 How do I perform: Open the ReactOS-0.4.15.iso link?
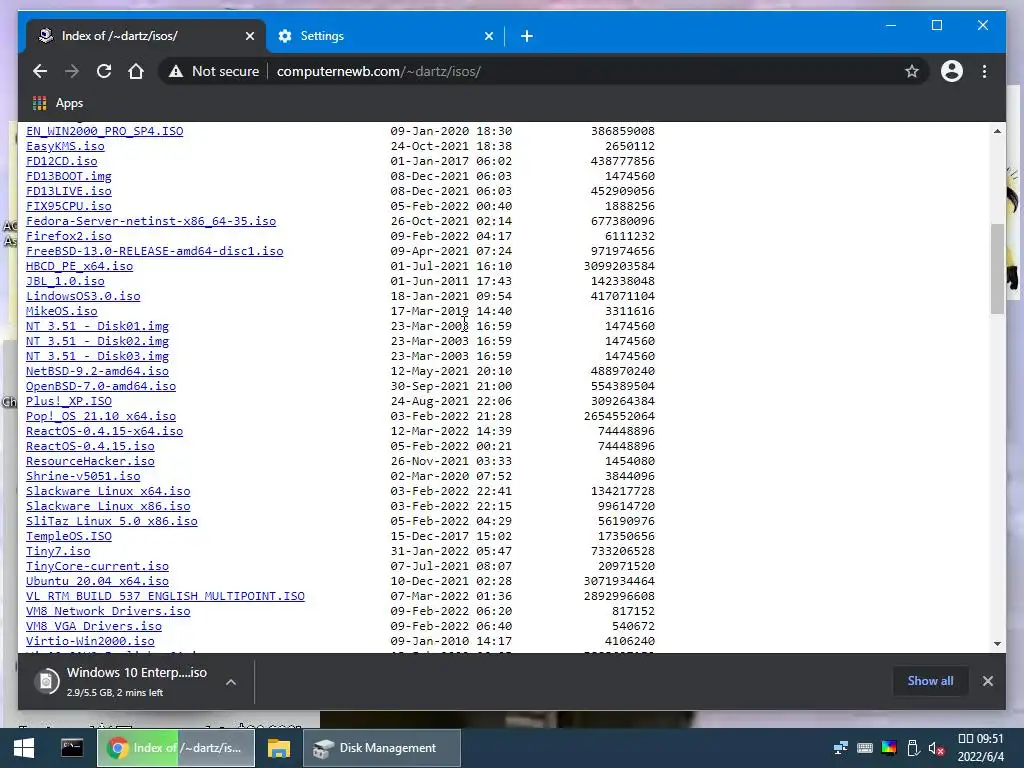[x=90, y=447]
